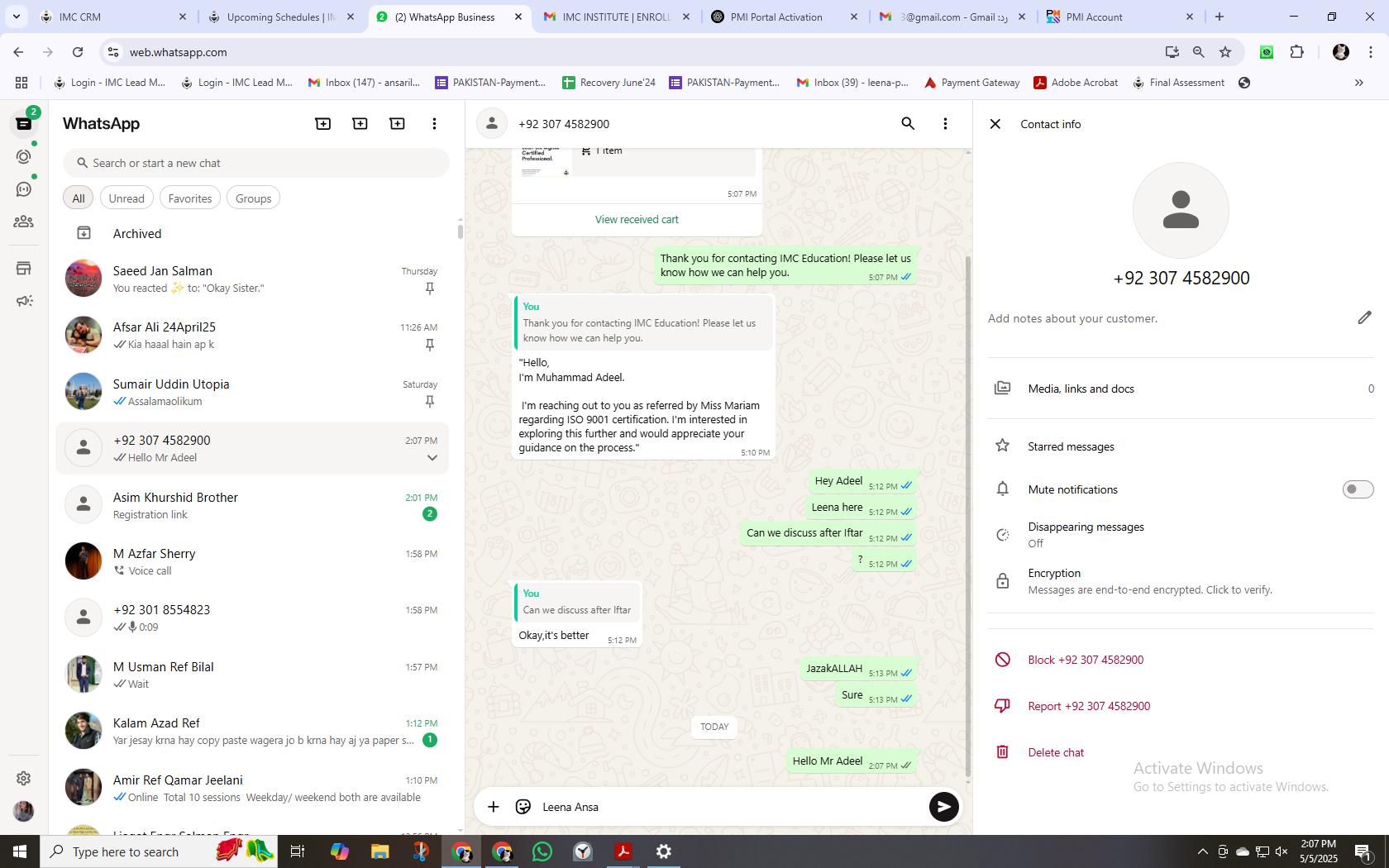Click the chat list scrollbar
This screenshot has width=1389, height=868.
[x=460, y=231]
